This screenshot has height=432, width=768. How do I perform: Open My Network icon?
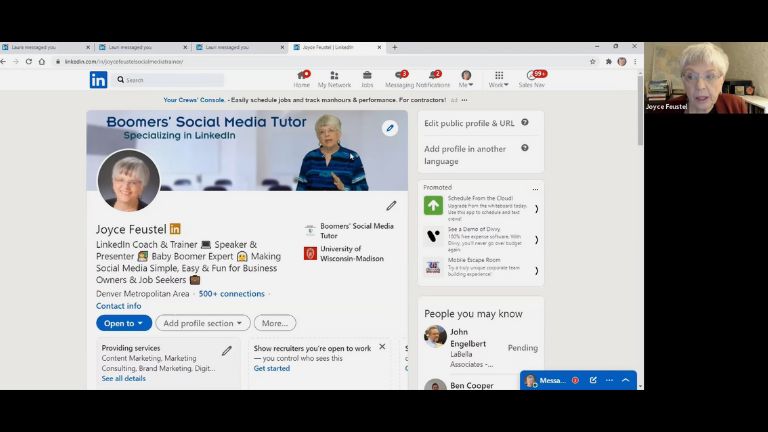pyautogui.click(x=334, y=79)
